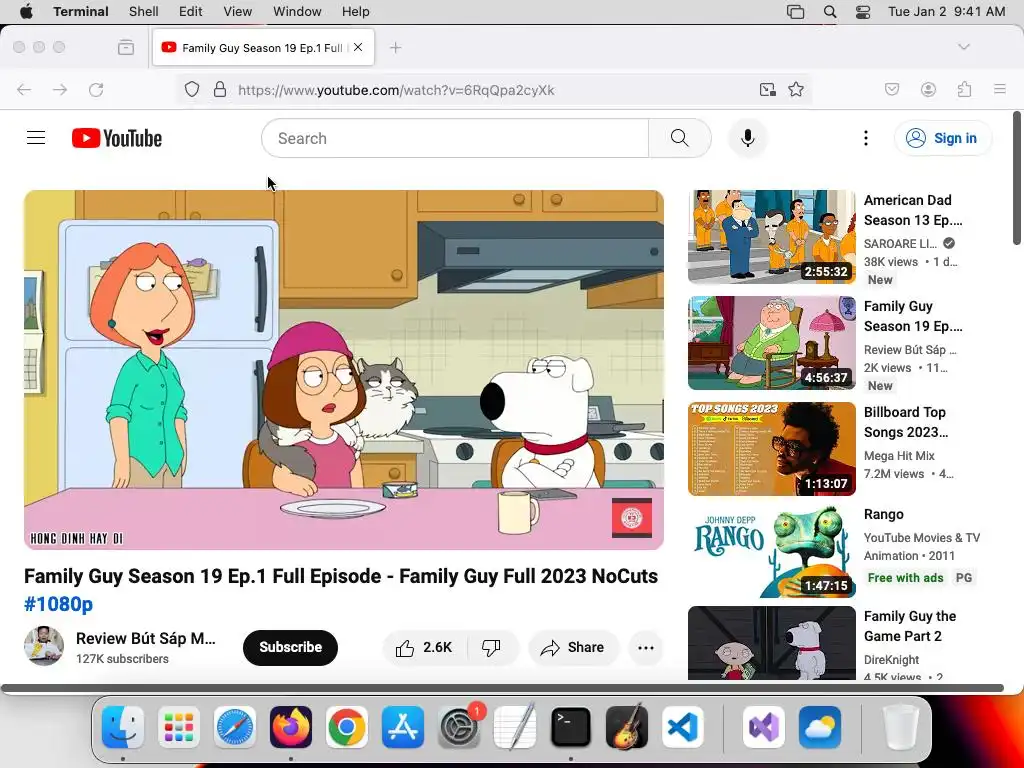Open Trash in the Dock

click(x=901, y=727)
